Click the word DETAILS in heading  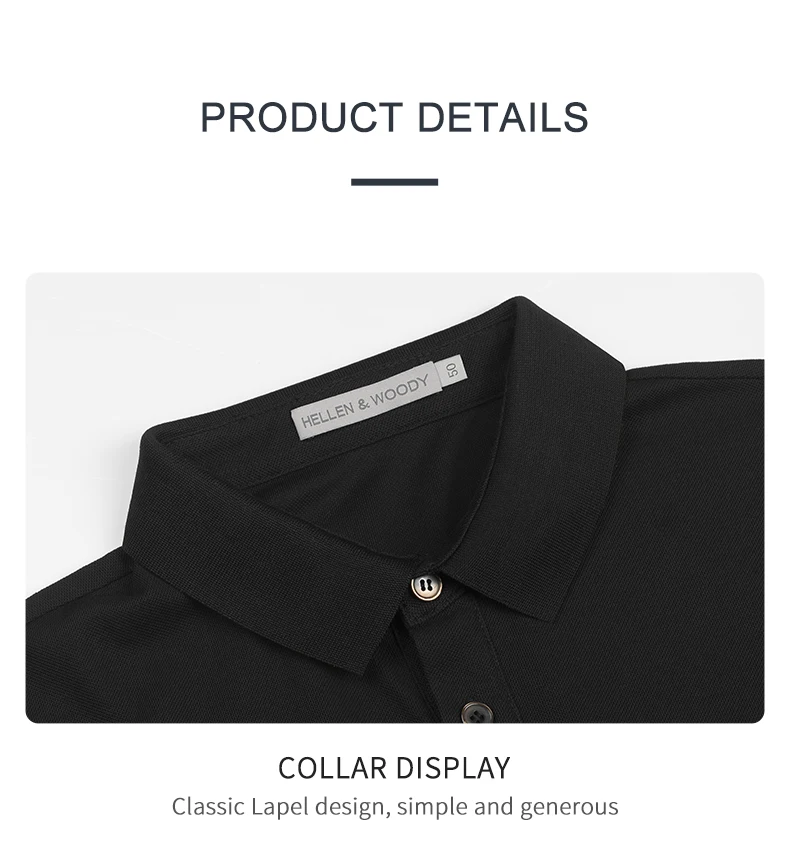pyautogui.click(x=503, y=117)
